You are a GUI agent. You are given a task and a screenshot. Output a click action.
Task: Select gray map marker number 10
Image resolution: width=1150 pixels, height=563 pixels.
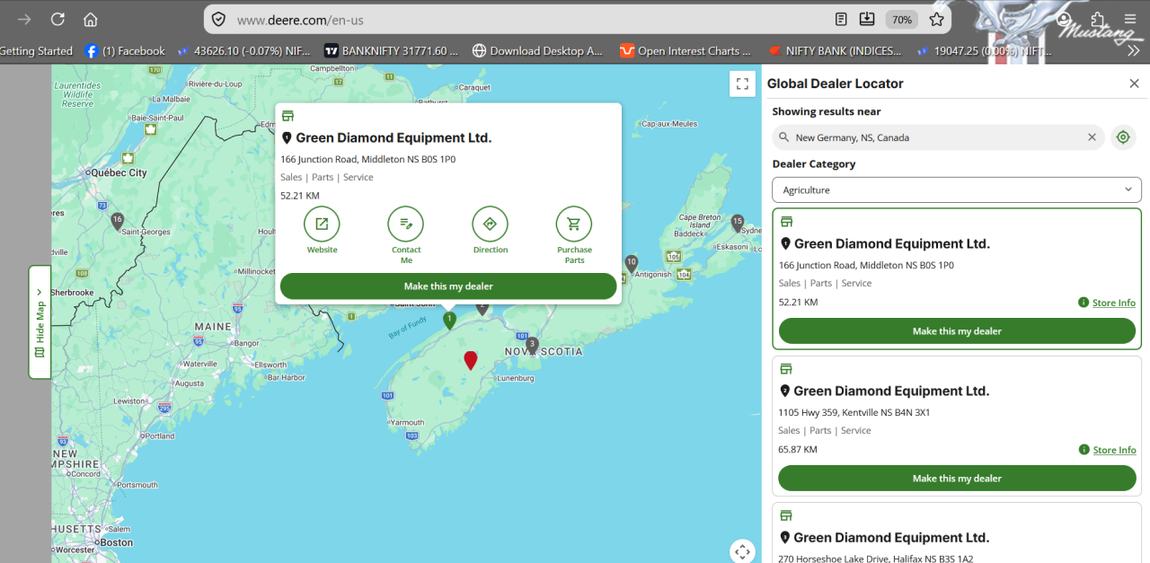[x=631, y=263]
